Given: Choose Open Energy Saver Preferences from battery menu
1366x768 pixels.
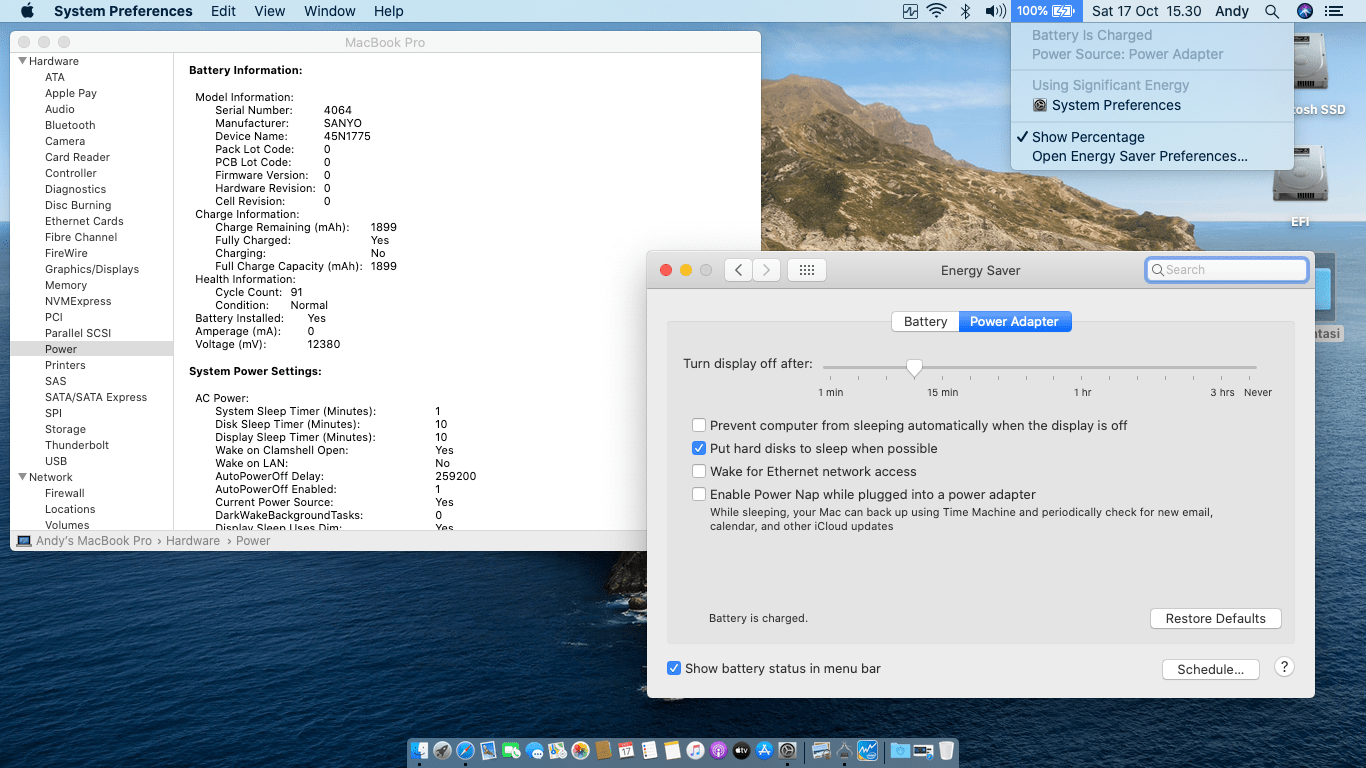Looking at the screenshot, I should (x=1139, y=156).
